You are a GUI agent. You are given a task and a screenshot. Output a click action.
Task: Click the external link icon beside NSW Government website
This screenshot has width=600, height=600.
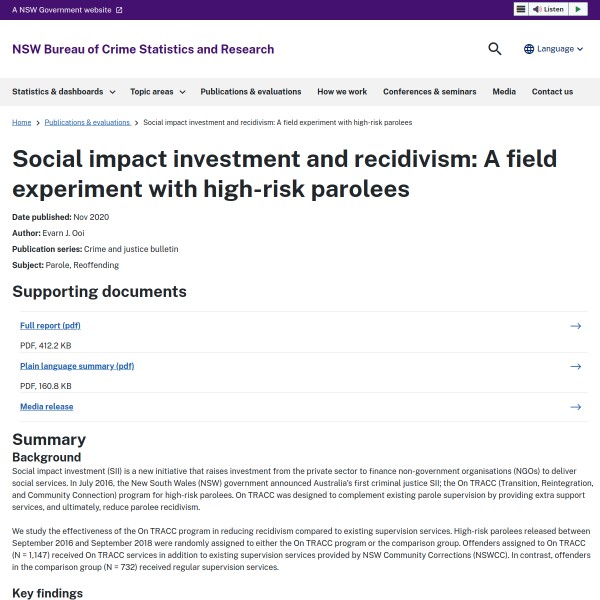119,10
